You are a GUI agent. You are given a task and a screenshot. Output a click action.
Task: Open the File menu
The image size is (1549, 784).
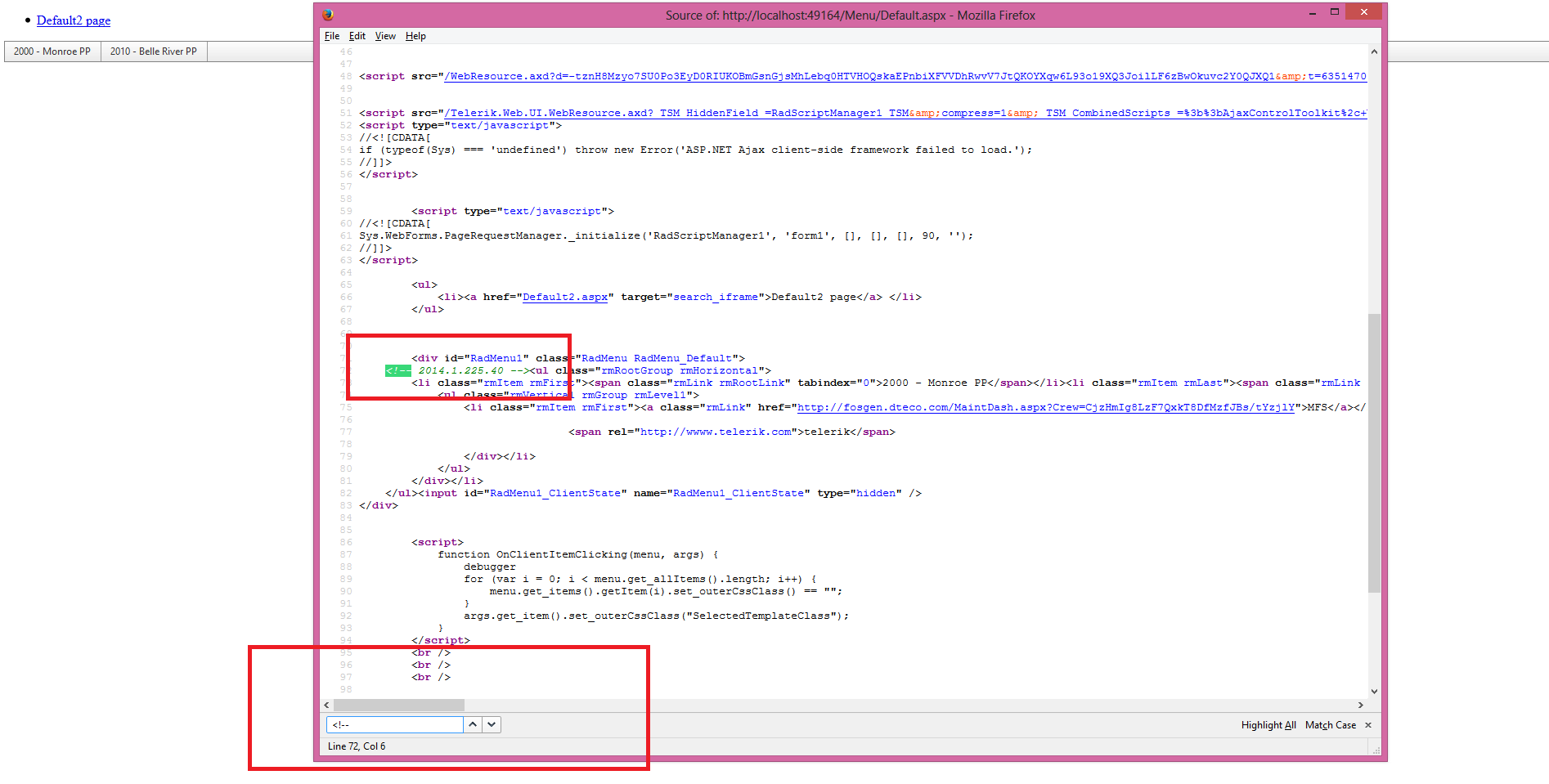332,36
